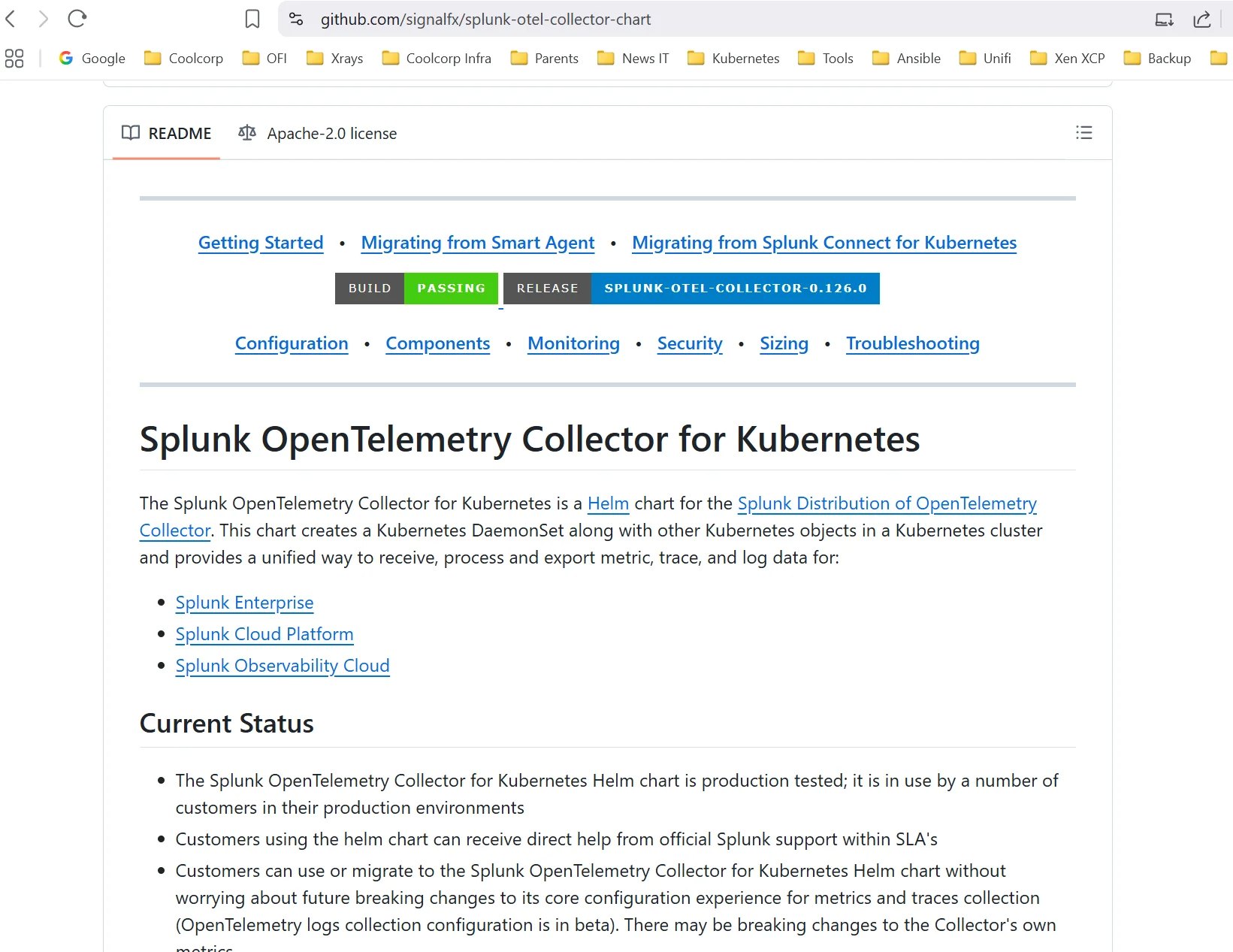The image size is (1233, 952).
Task: Open site information icon in address bar
Action: [296, 19]
